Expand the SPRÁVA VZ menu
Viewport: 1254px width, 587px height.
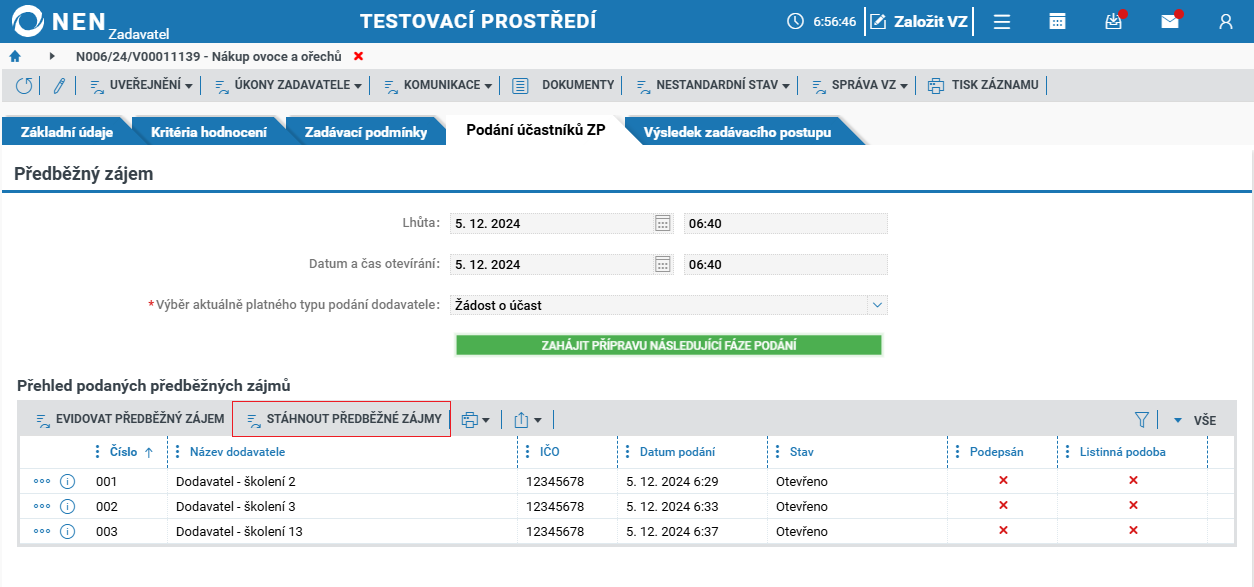[x=860, y=86]
